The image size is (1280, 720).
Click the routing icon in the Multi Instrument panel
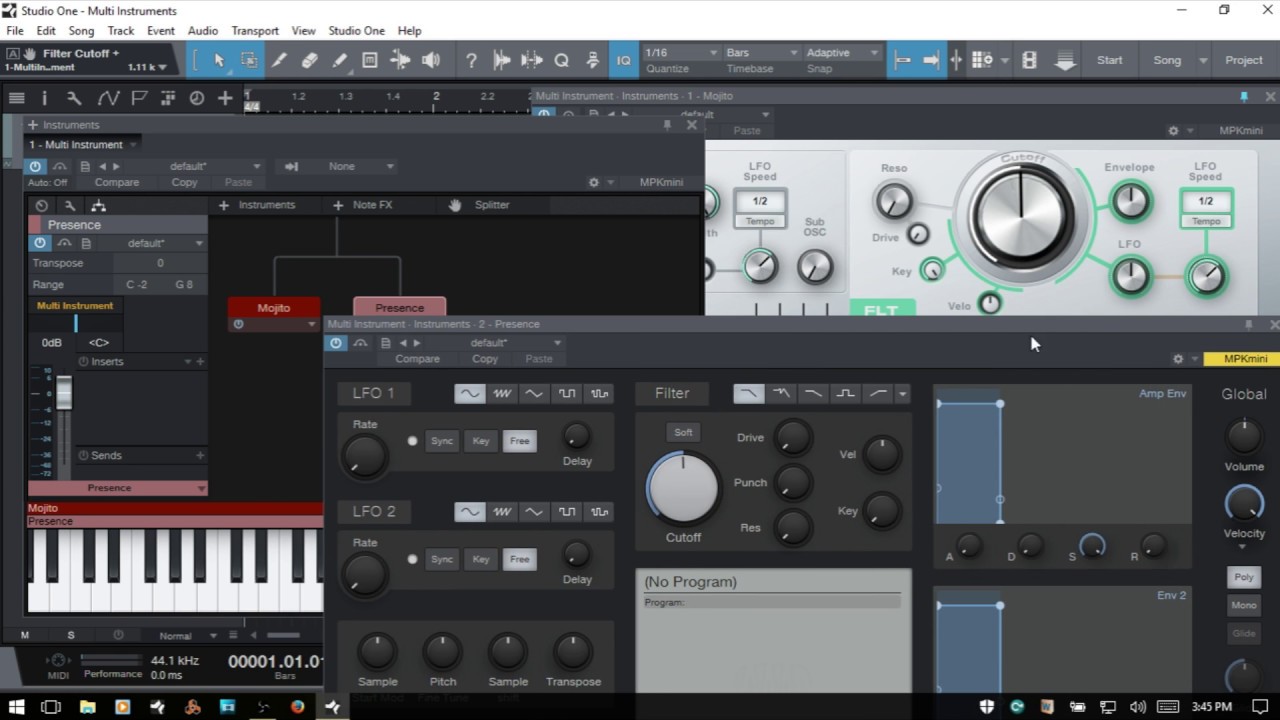tap(98, 205)
